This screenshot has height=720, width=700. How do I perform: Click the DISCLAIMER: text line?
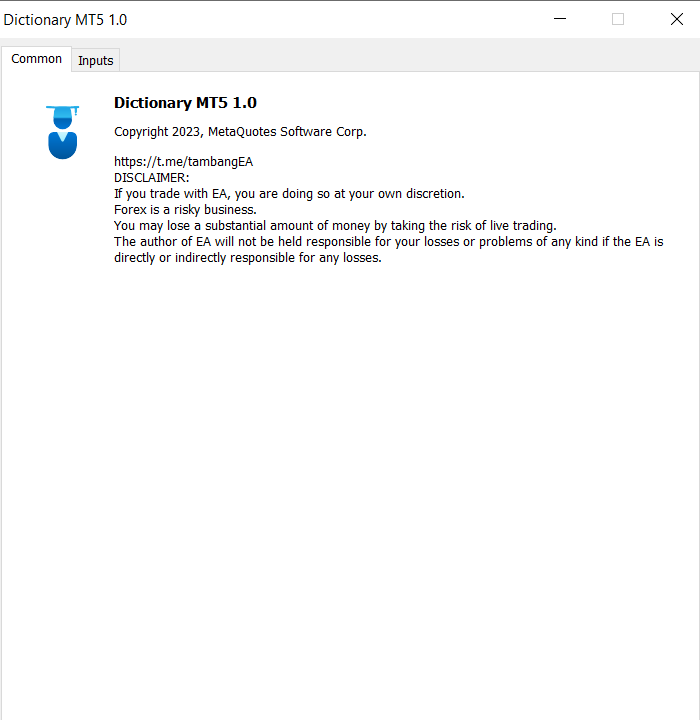point(152,178)
